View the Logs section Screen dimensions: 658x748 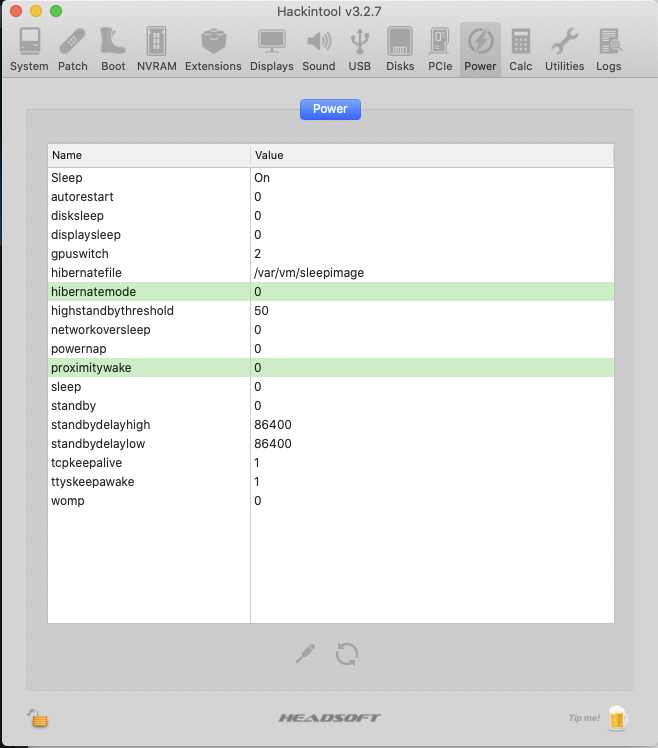[x=608, y=50]
